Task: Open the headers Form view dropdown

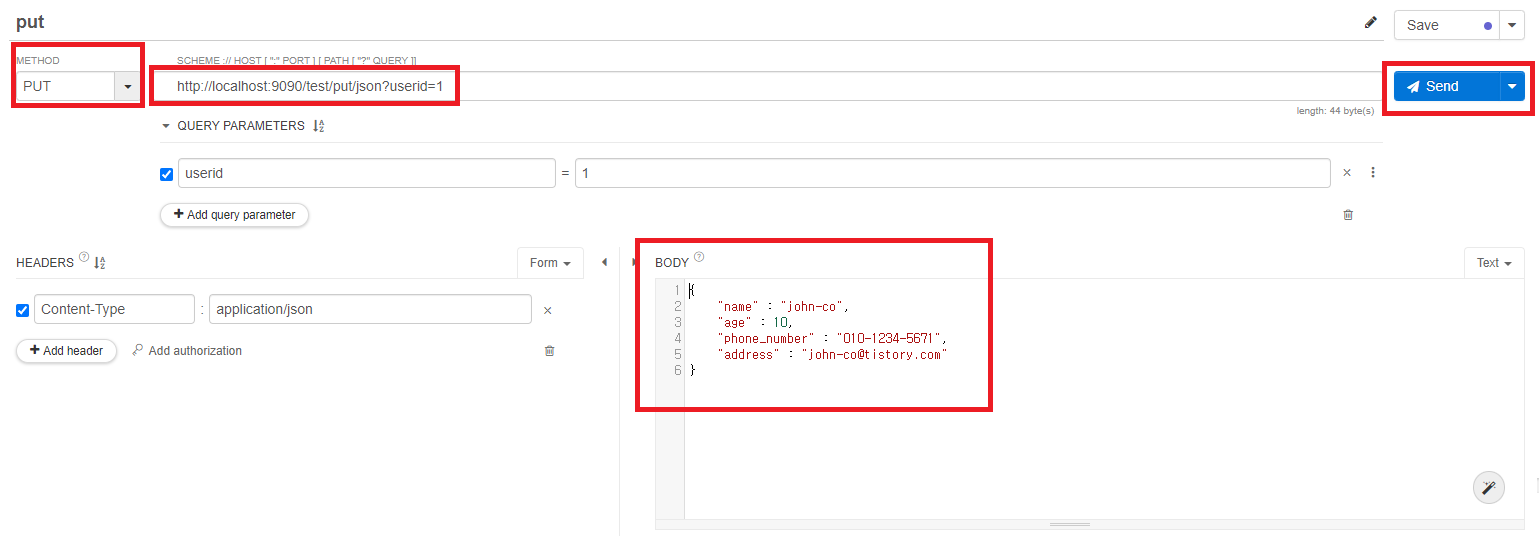Action: [551, 263]
